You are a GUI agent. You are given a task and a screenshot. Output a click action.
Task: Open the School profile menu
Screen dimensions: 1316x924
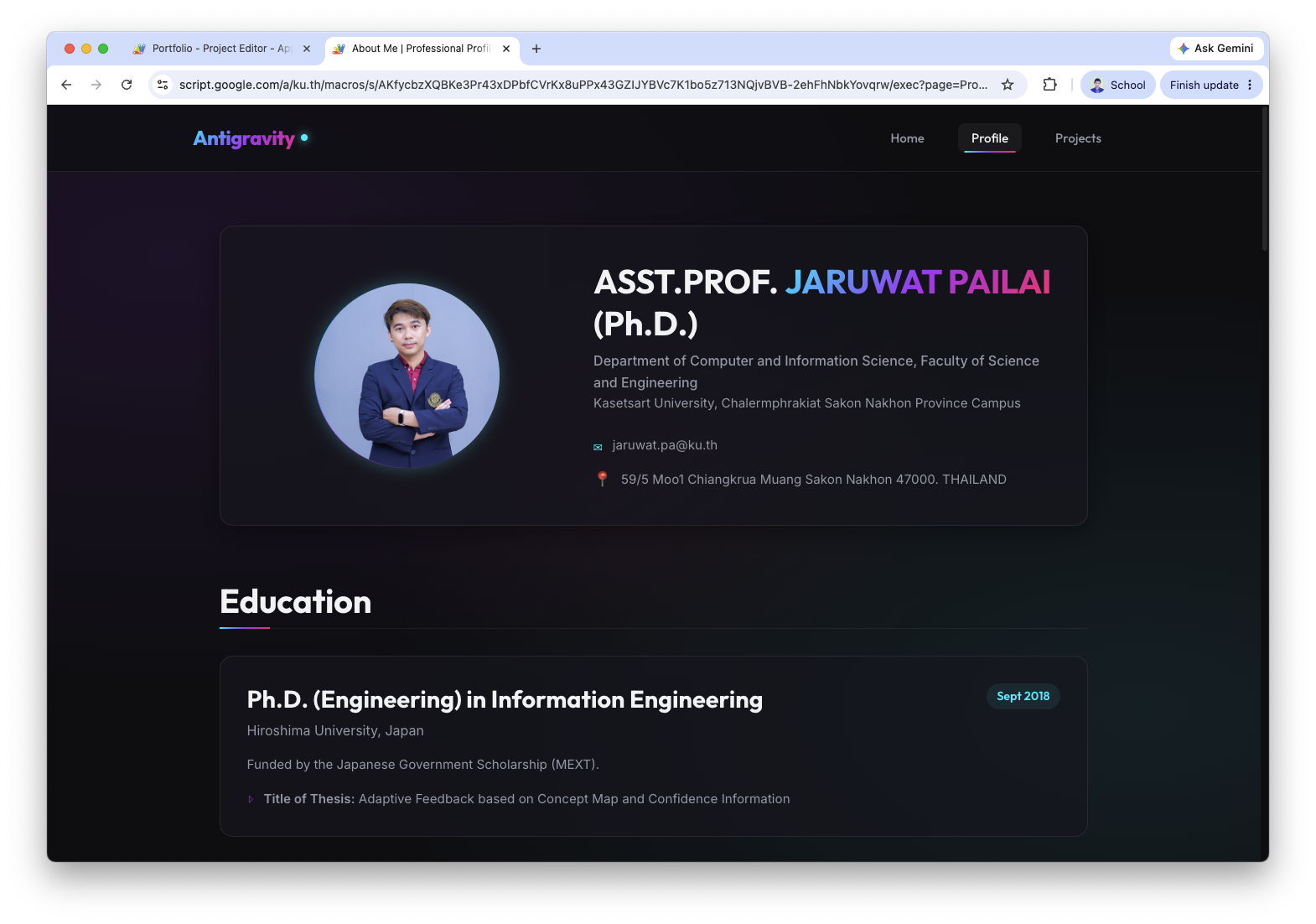(1118, 85)
